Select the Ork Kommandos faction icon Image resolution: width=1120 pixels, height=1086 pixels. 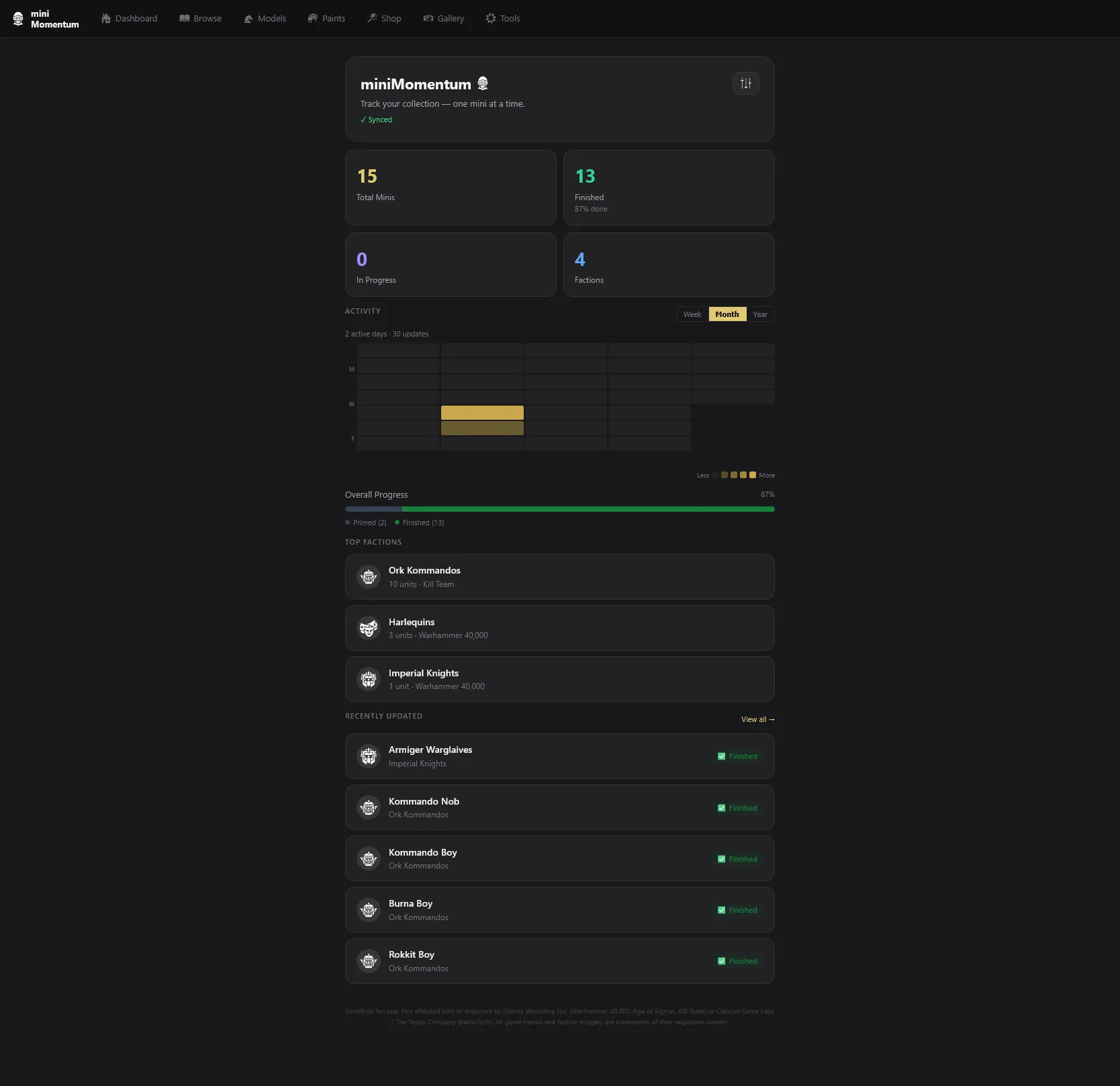click(x=369, y=577)
